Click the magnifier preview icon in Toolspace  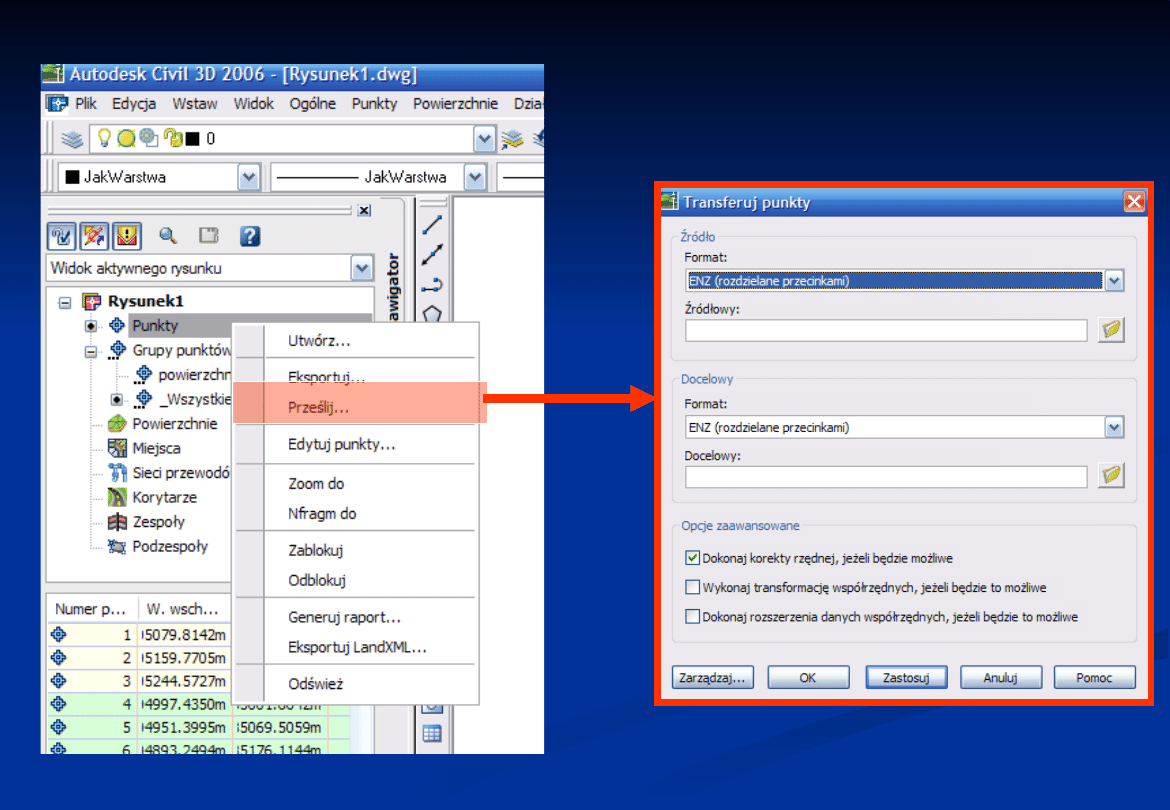pos(168,236)
